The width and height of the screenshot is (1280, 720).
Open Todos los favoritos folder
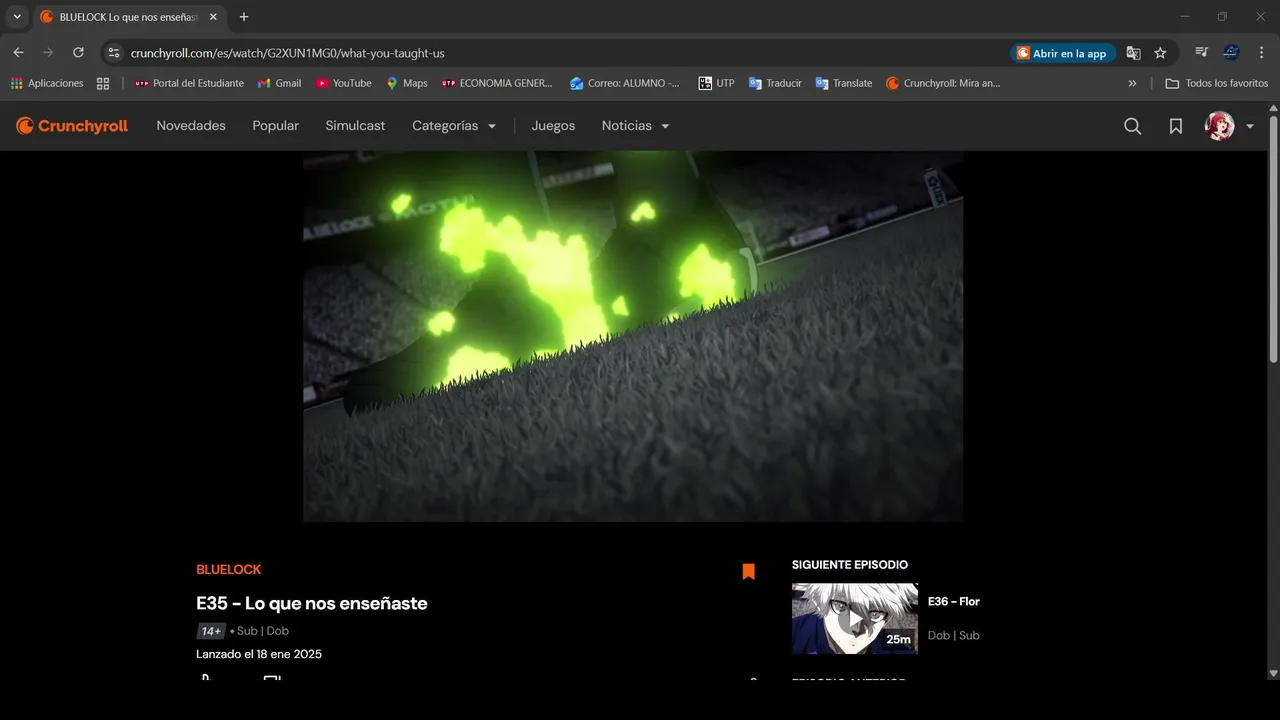[x=1216, y=83]
